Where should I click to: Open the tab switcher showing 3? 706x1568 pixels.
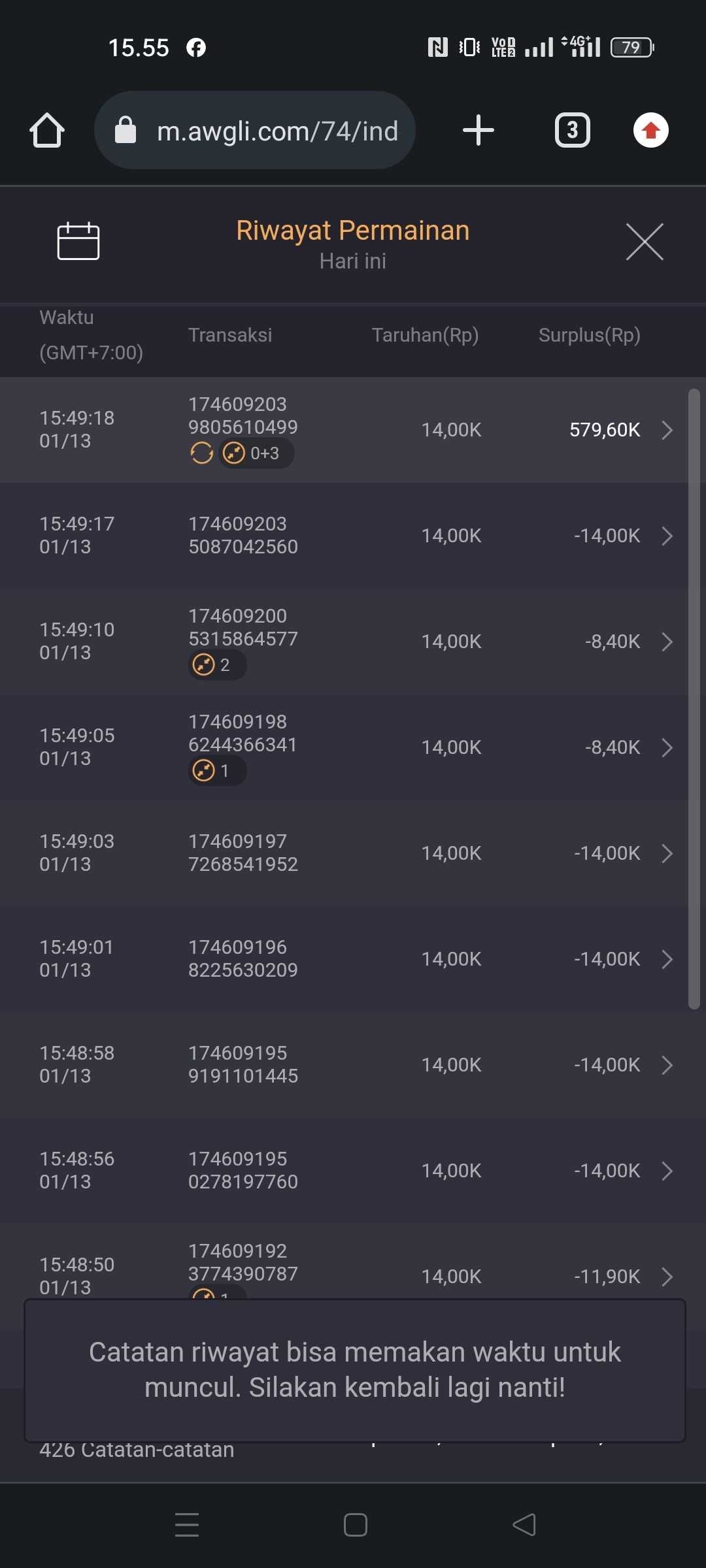coord(572,130)
